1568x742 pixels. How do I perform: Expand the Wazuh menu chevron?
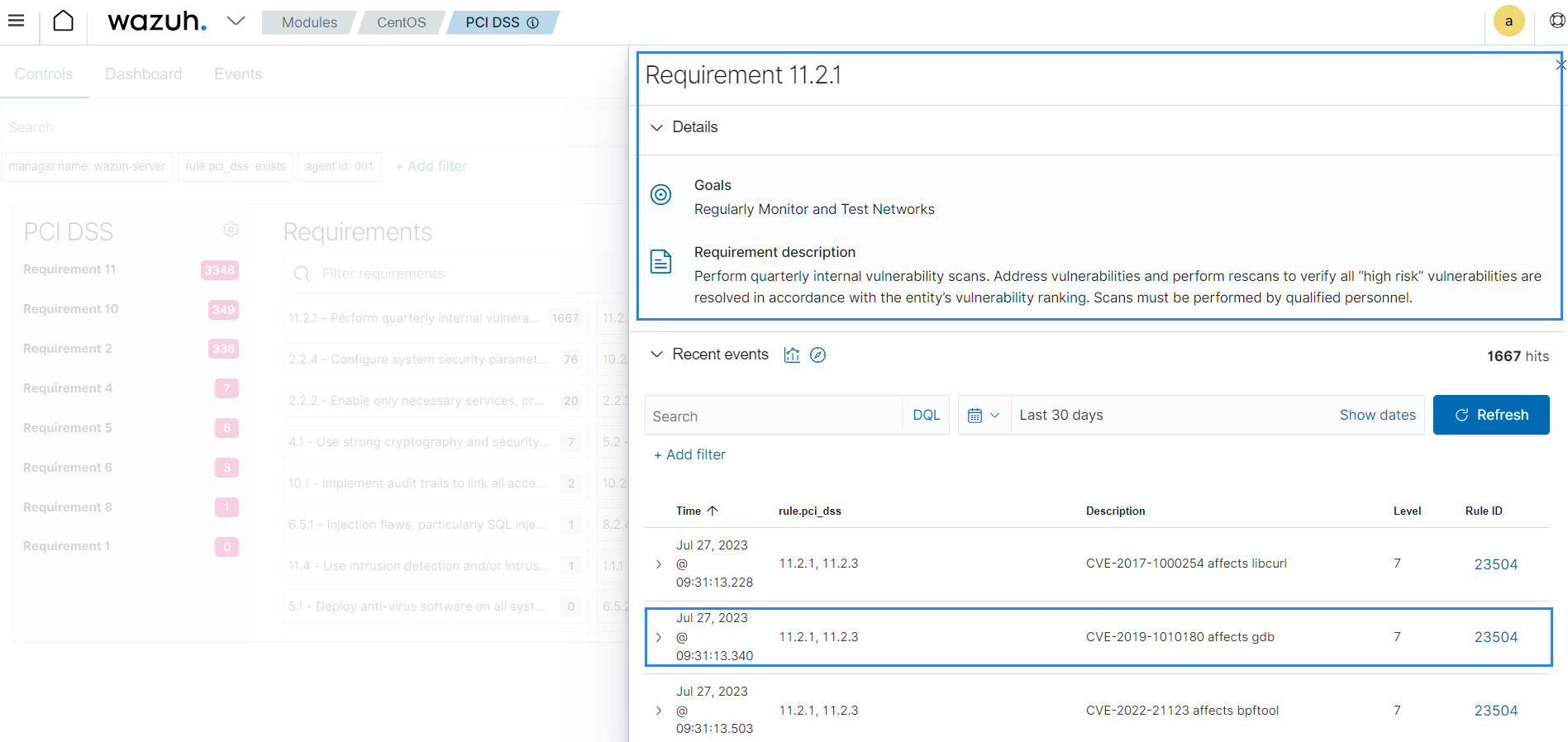tap(236, 21)
